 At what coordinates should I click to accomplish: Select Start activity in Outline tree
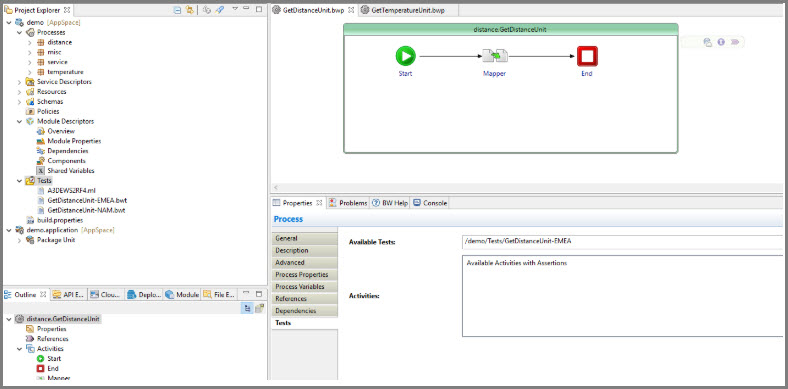coord(49,358)
